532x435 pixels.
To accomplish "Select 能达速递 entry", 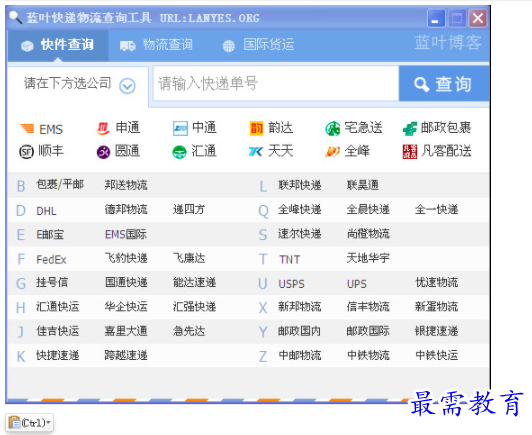I will click(x=194, y=283).
